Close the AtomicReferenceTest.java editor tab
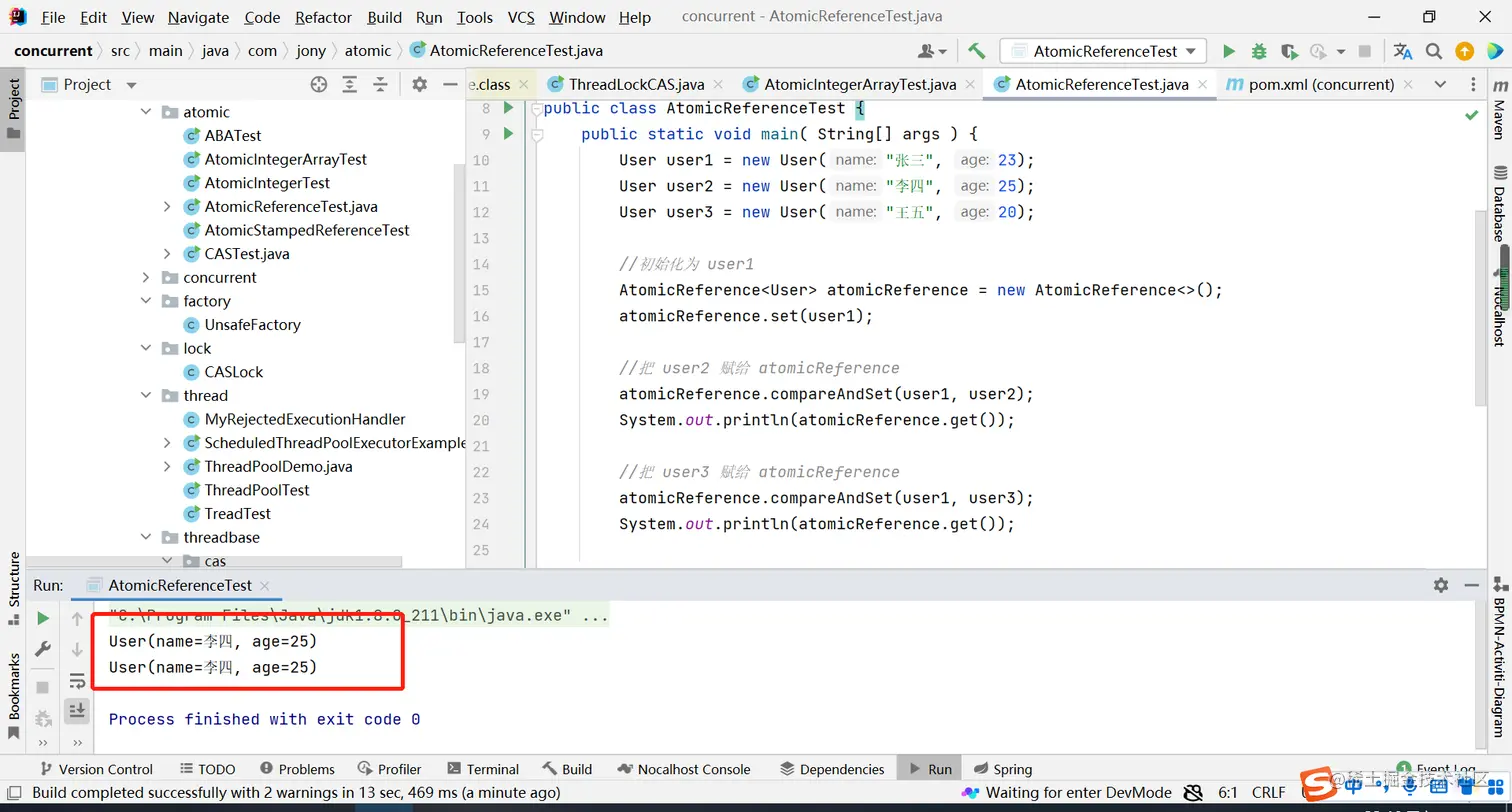Image resolution: width=1512 pixels, height=812 pixels. coord(1202,85)
